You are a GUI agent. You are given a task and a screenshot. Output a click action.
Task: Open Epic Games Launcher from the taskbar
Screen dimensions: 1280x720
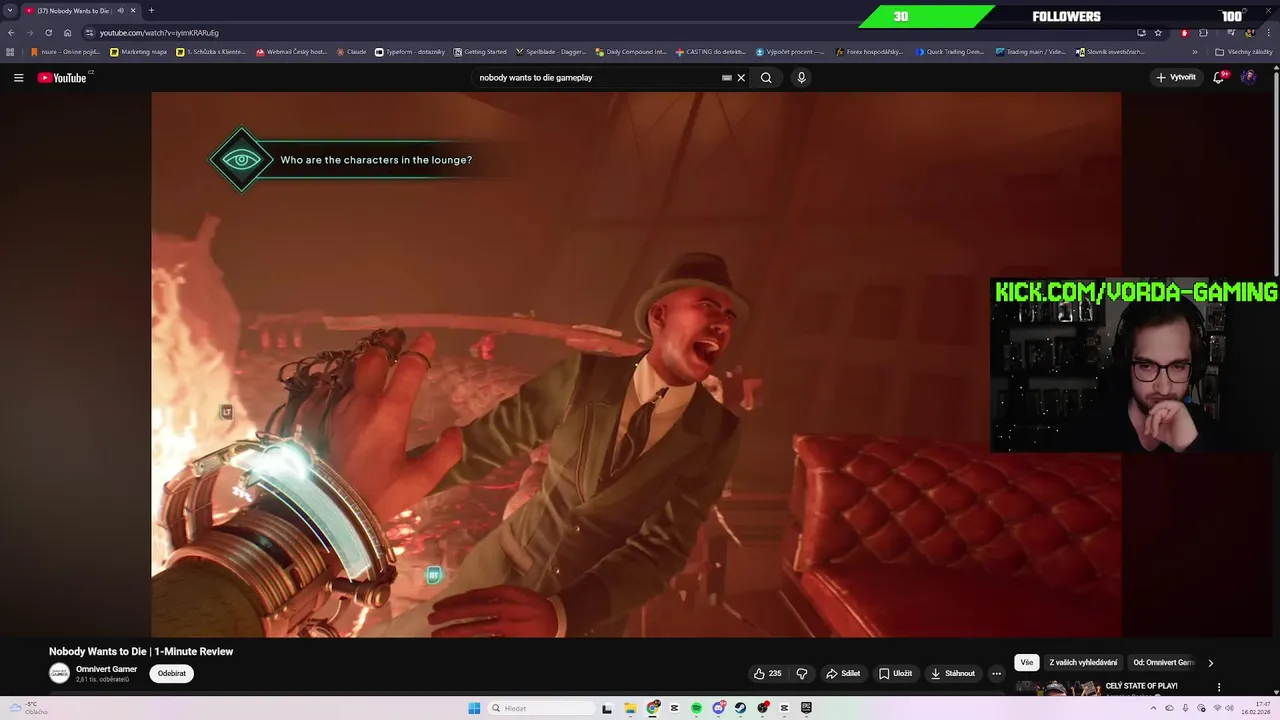[x=806, y=708]
